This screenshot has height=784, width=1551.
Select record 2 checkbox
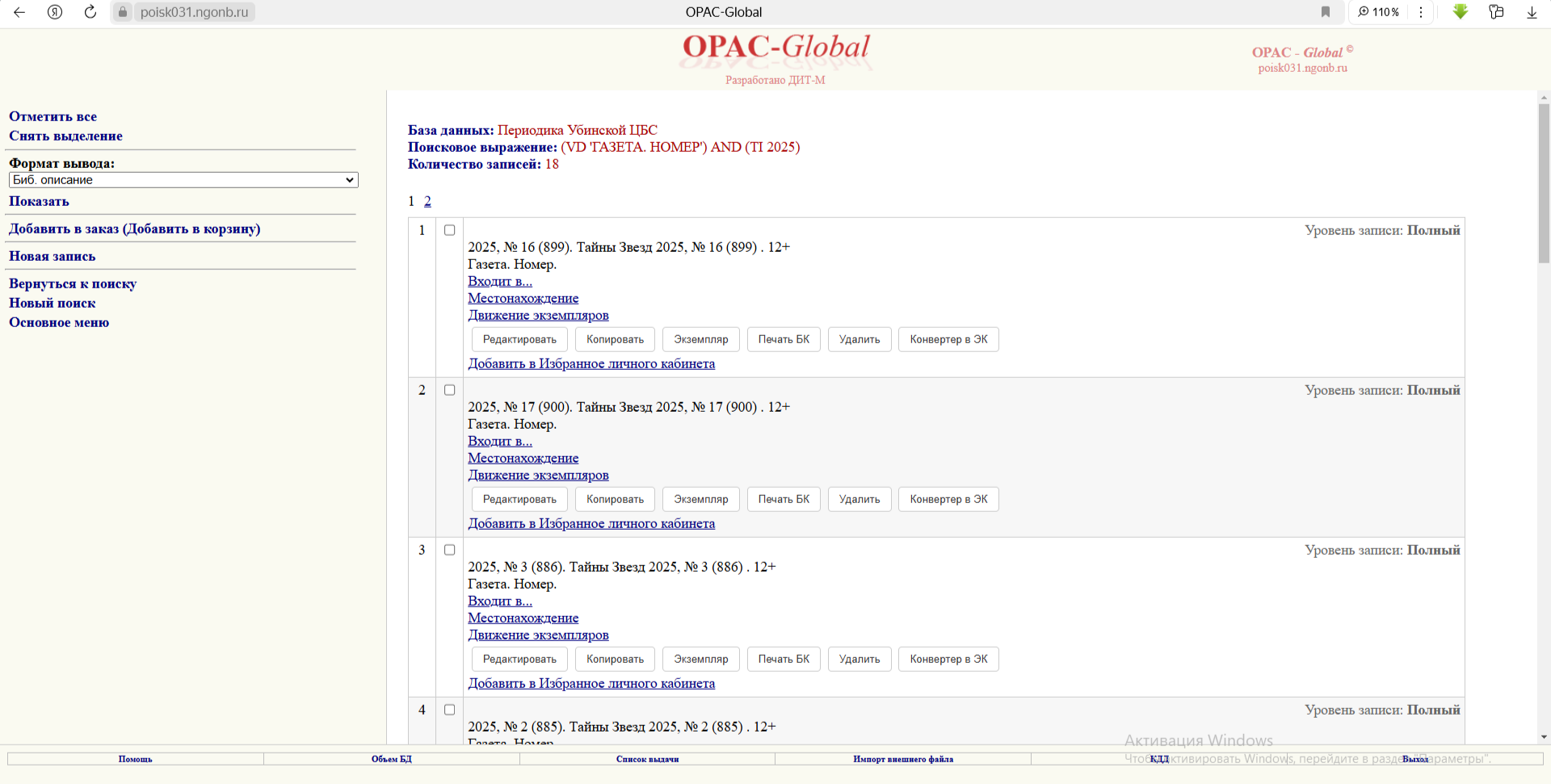450,390
